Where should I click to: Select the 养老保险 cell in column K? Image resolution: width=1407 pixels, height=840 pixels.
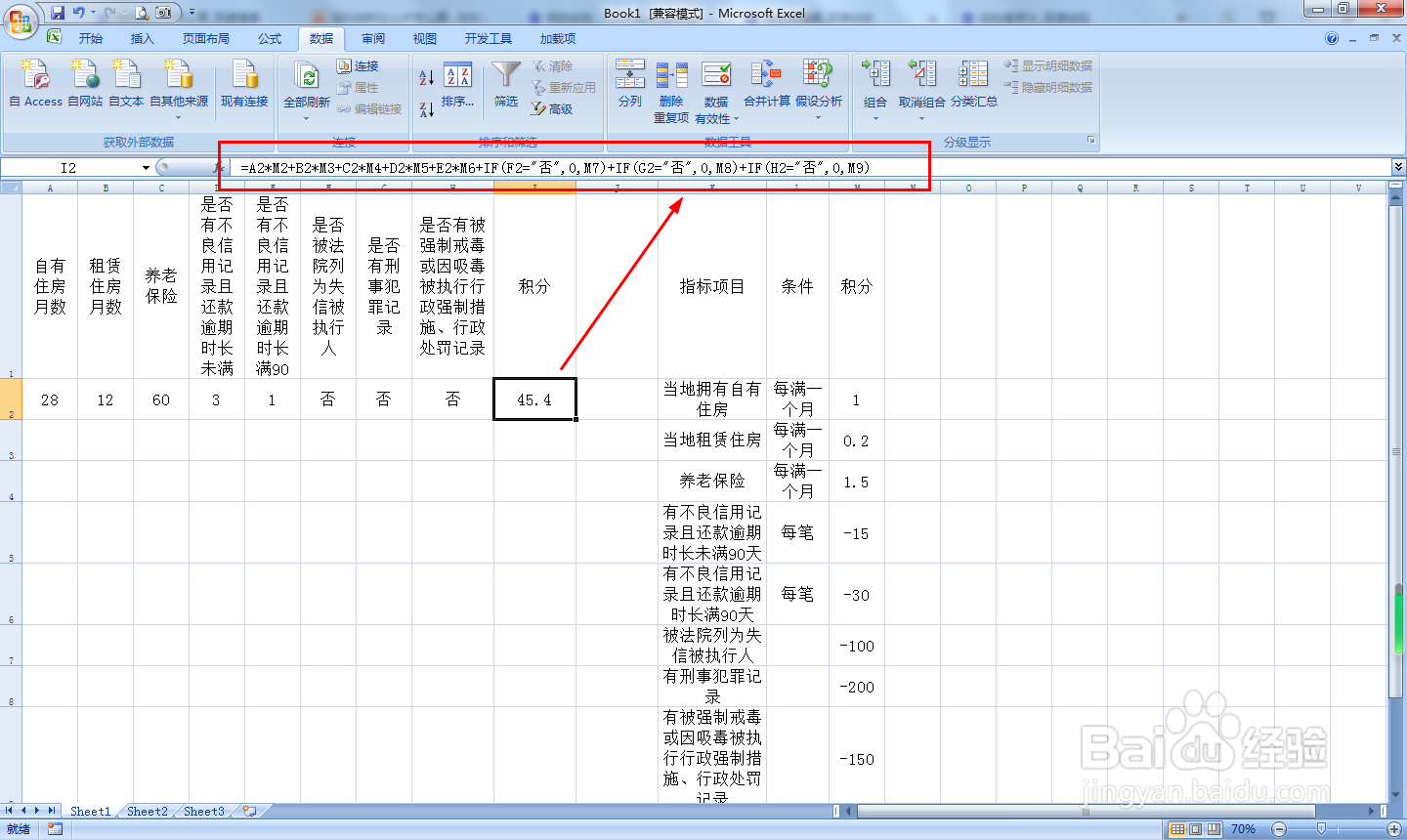(x=712, y=481)
